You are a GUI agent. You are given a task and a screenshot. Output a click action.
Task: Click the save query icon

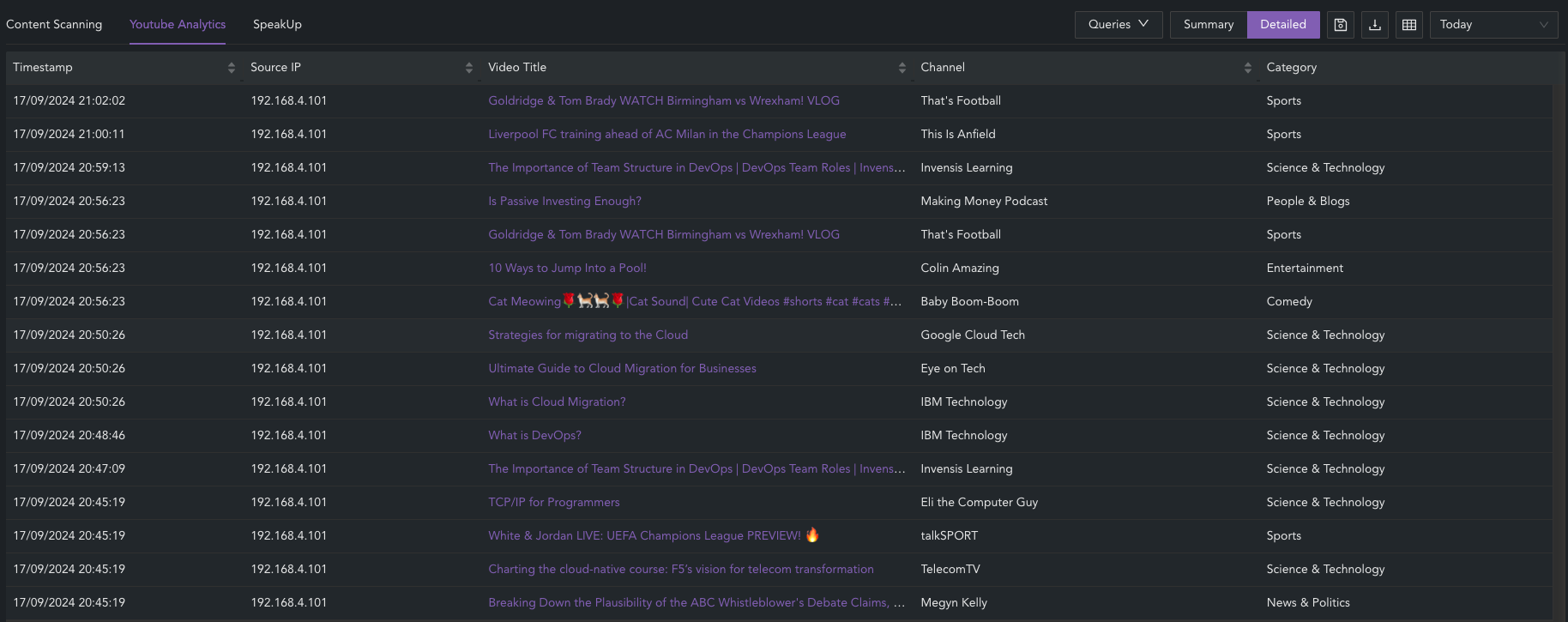point(1341,25)
